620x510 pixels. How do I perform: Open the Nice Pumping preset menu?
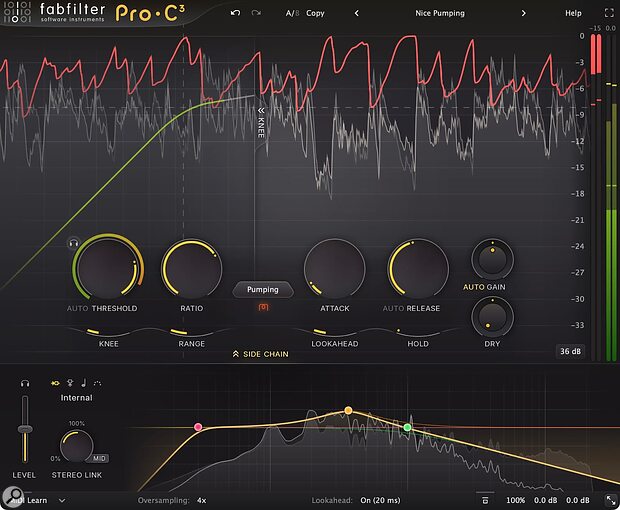440,13
